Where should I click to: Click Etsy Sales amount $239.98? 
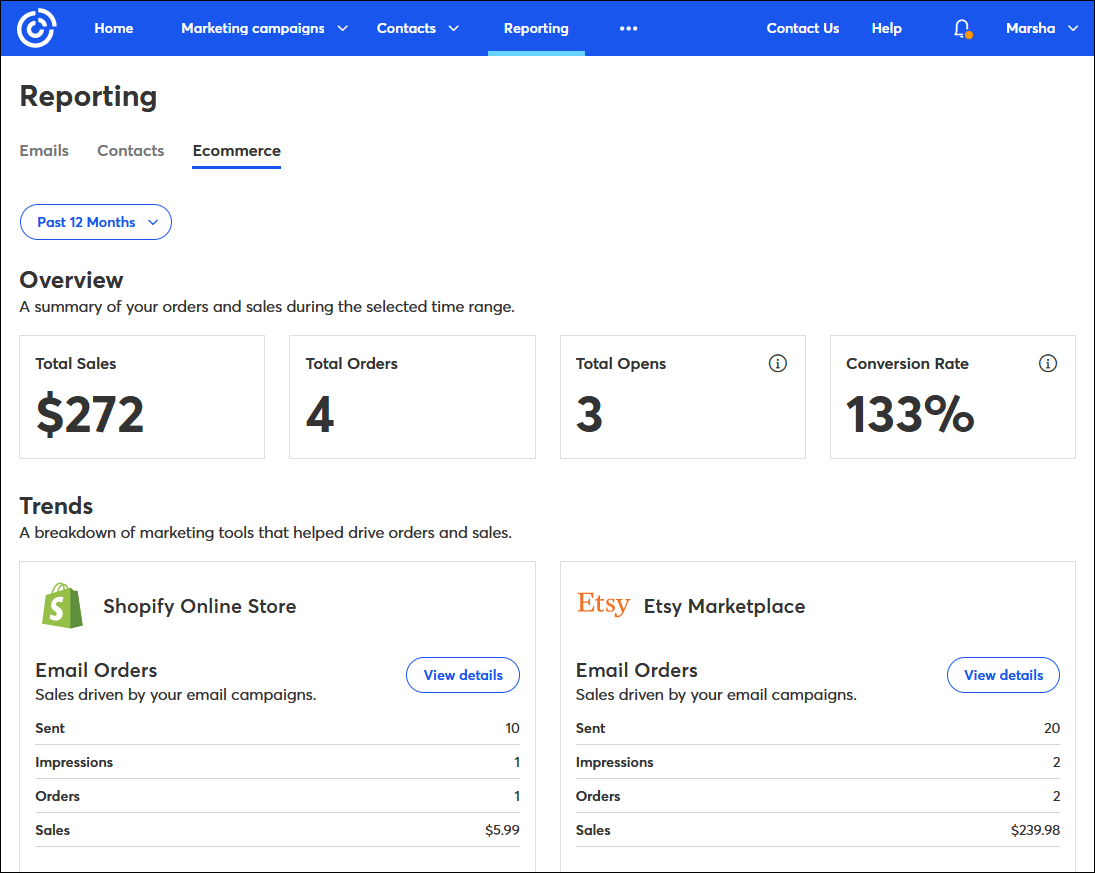point(1035,830)
